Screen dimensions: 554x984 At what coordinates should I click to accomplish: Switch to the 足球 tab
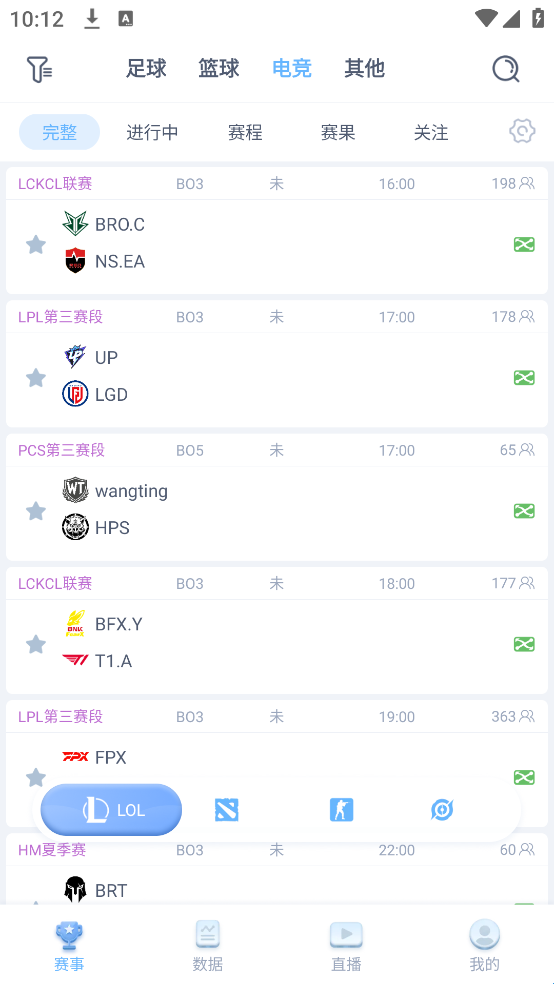(146, 68)
